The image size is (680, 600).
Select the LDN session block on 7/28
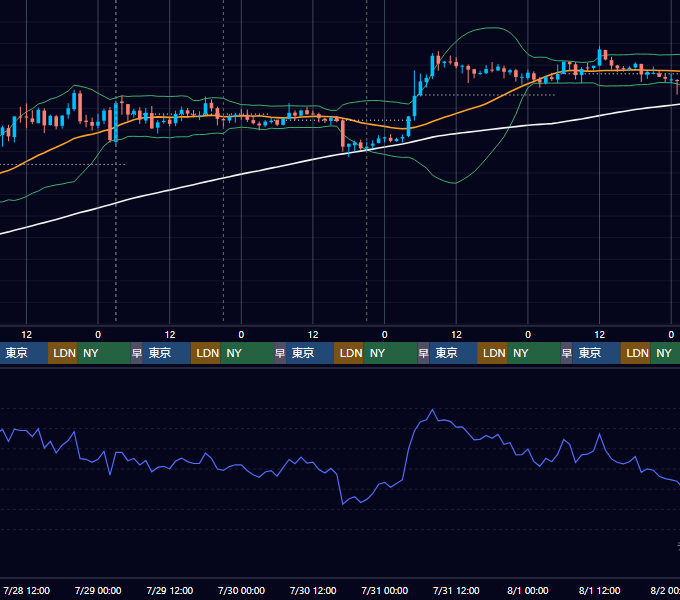pos(62,353)
